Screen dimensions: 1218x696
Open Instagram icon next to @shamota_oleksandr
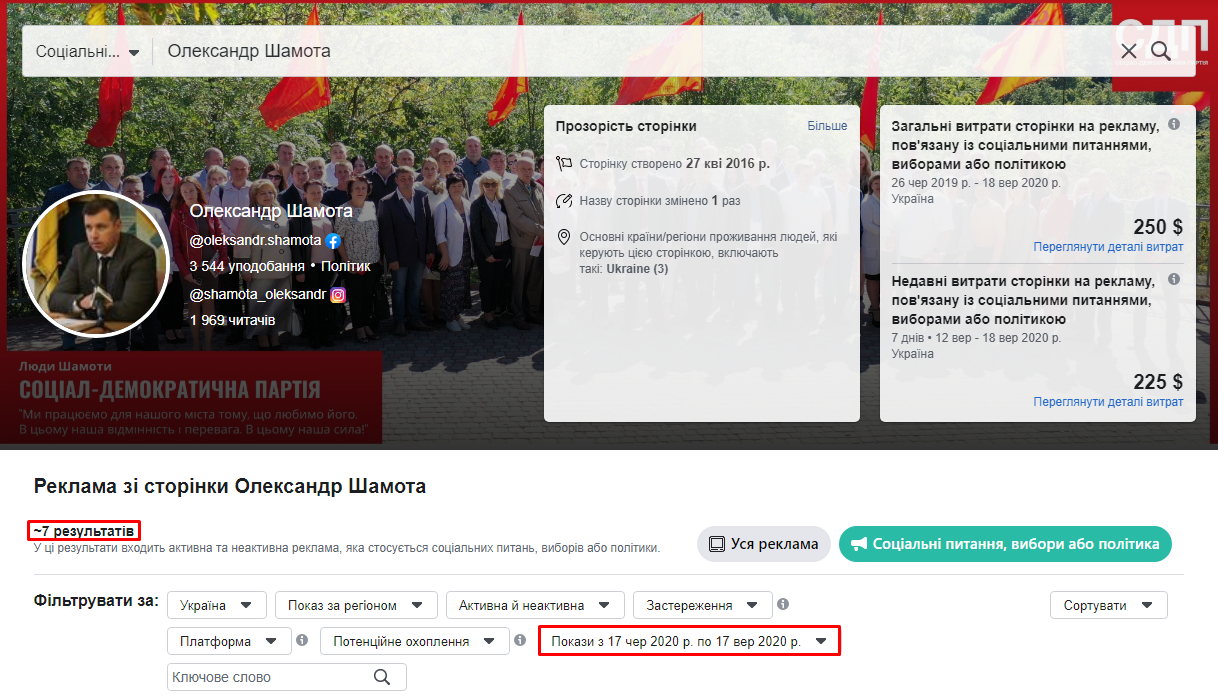tap(338, 295)
